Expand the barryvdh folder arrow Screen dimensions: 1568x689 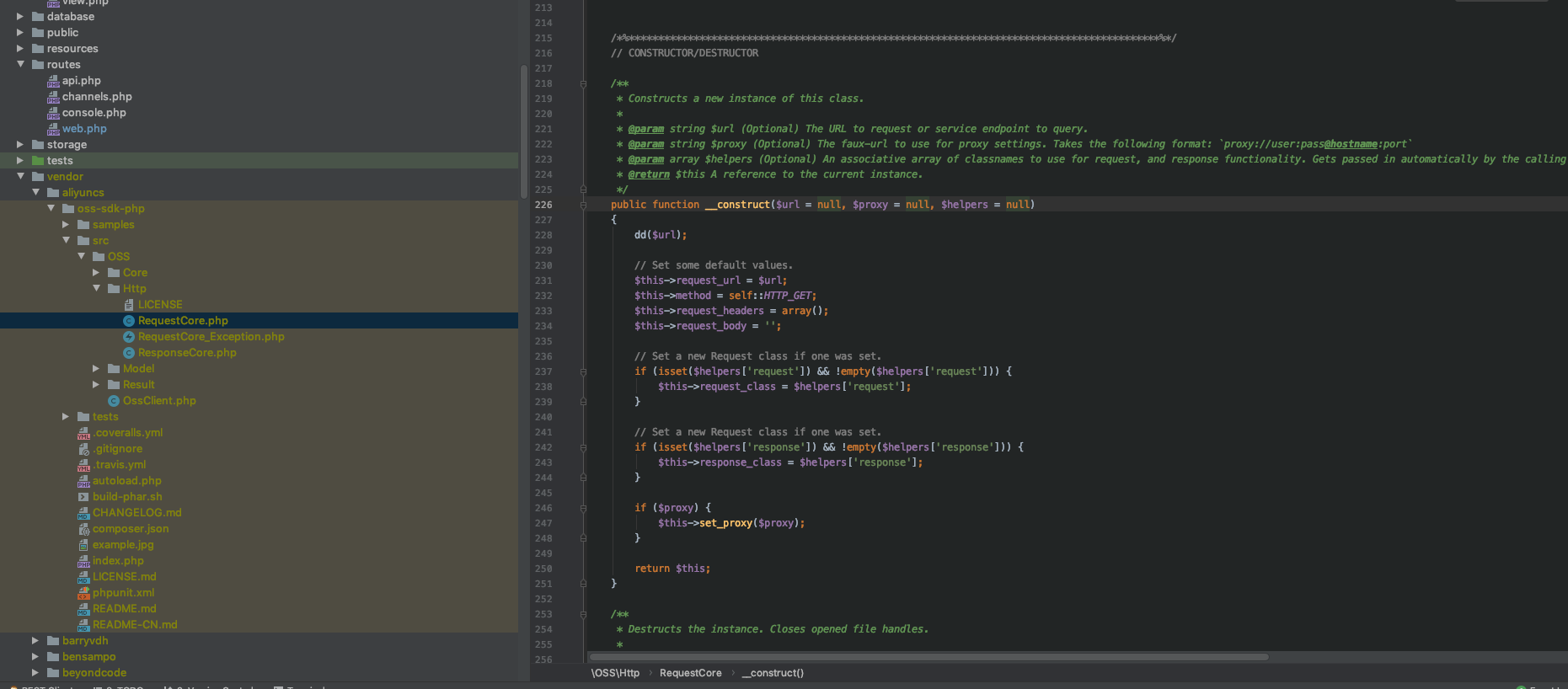(35, 641)
